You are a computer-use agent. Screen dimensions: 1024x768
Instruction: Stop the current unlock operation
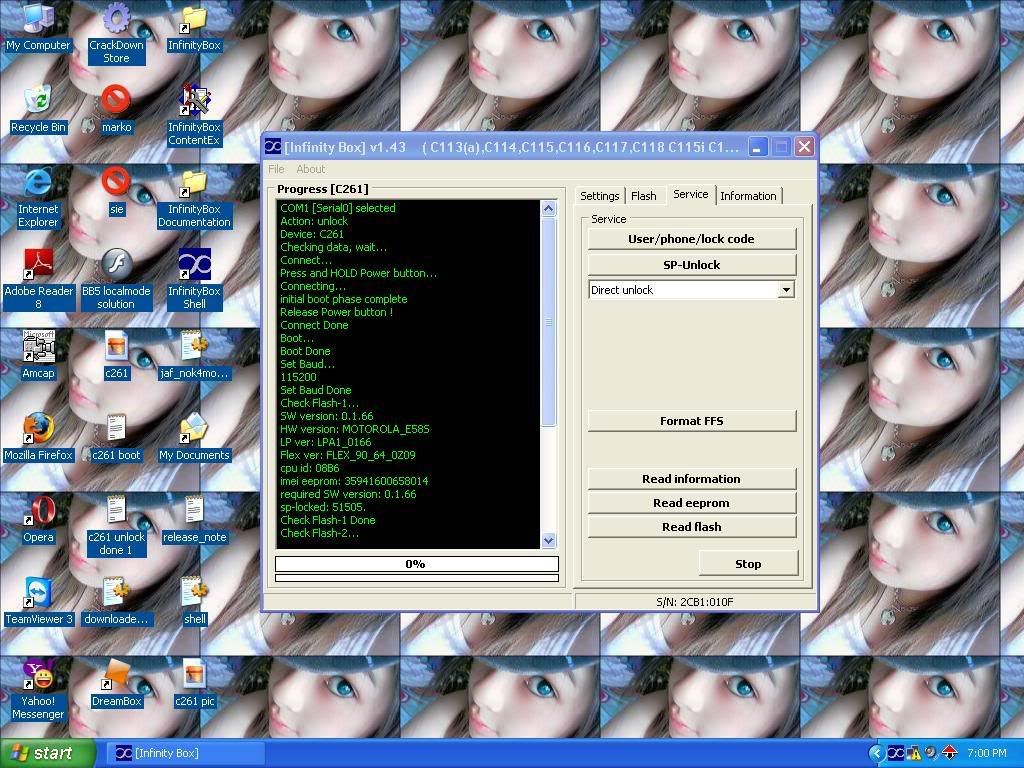click(x=748, y=564)
